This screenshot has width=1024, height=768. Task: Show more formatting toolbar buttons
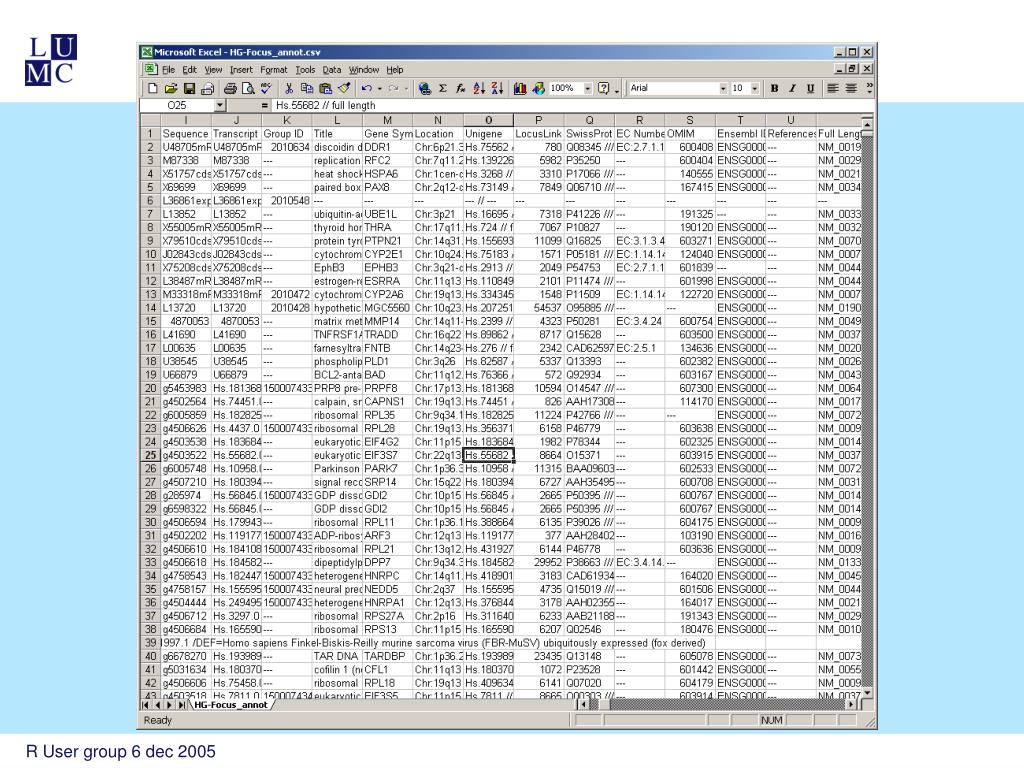(x=869, y=88)
